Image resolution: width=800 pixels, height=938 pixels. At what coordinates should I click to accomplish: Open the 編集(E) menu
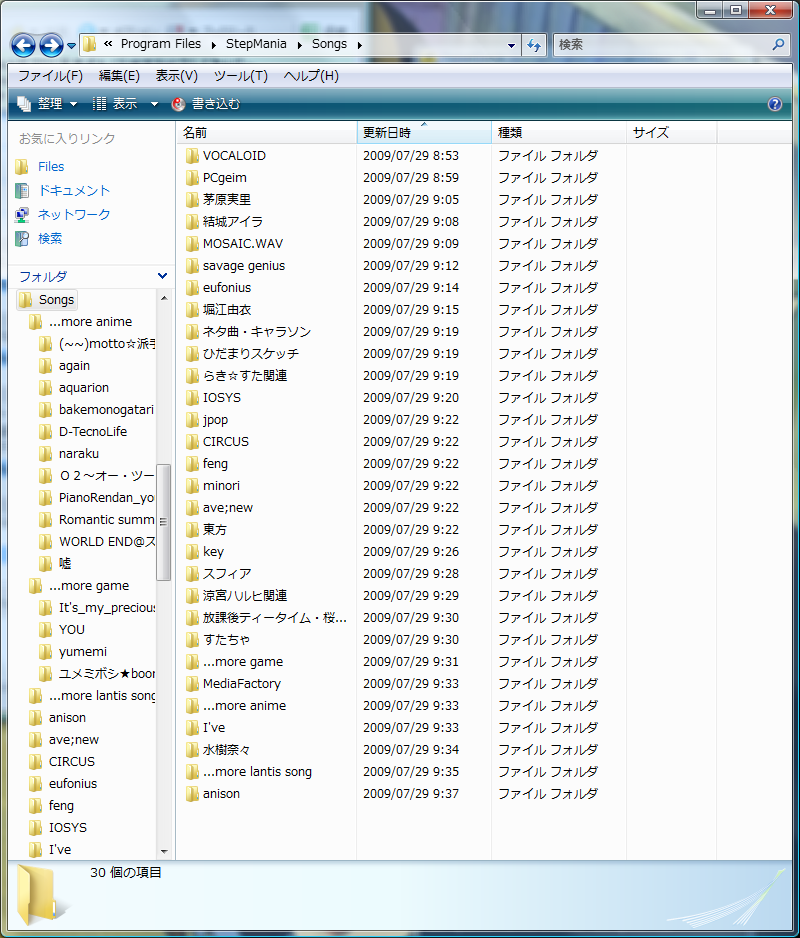click(x=119, y=76)
